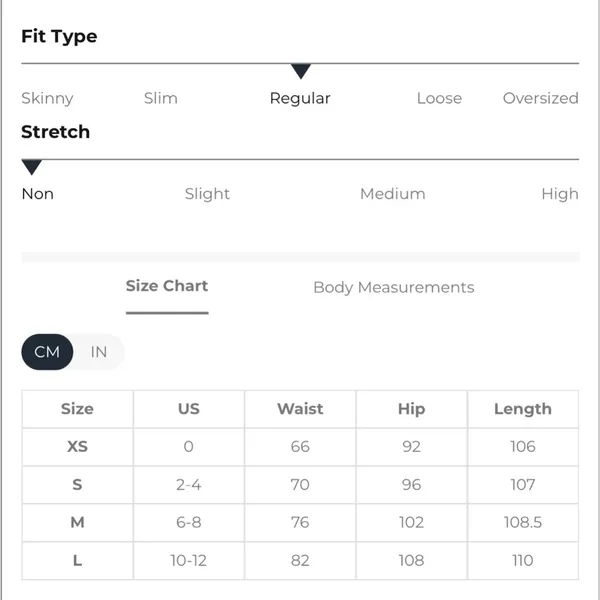Click the Stretch triangle marker

click(32, 167)
